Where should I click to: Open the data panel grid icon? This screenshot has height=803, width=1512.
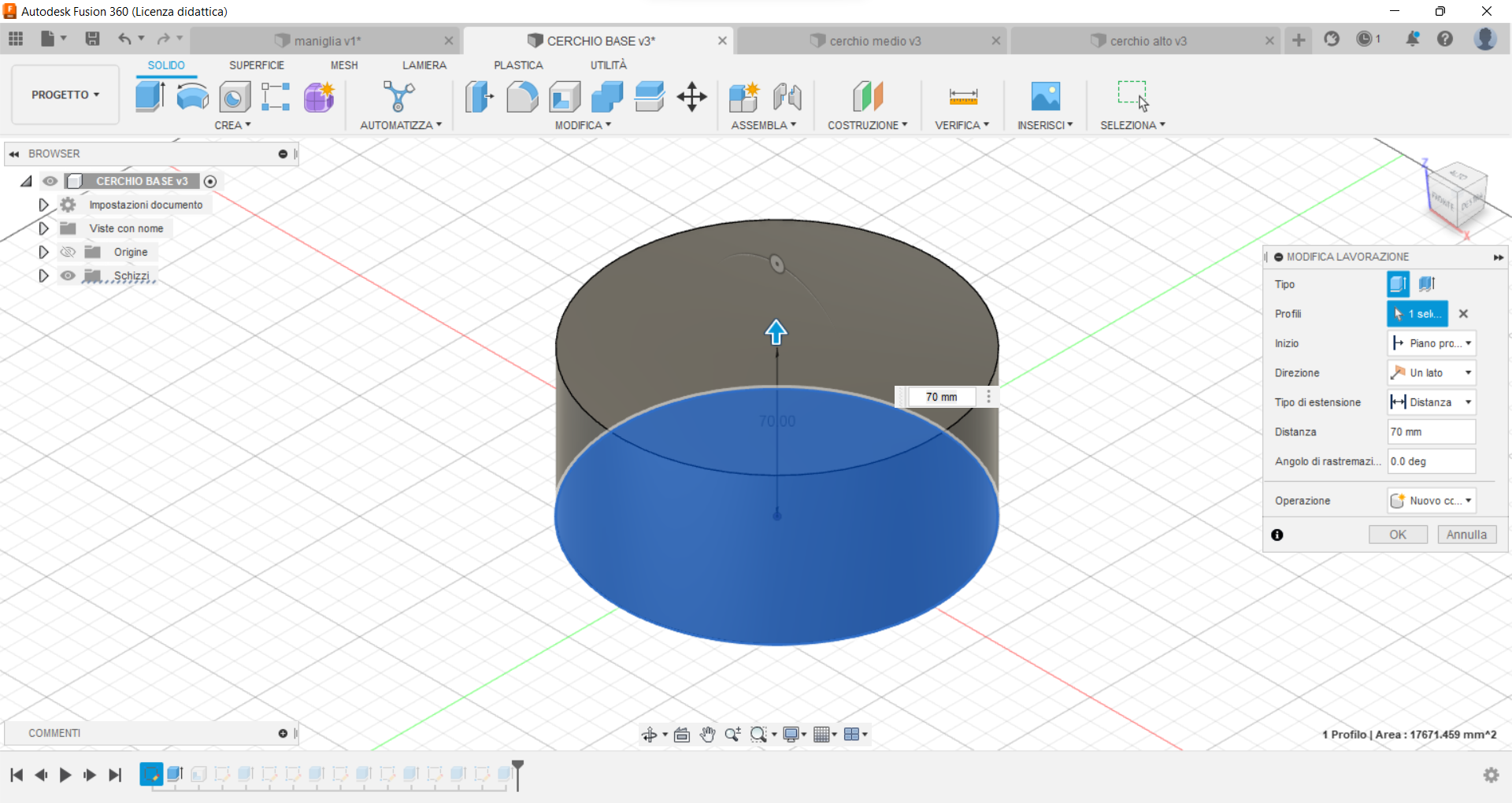(16, 39)
